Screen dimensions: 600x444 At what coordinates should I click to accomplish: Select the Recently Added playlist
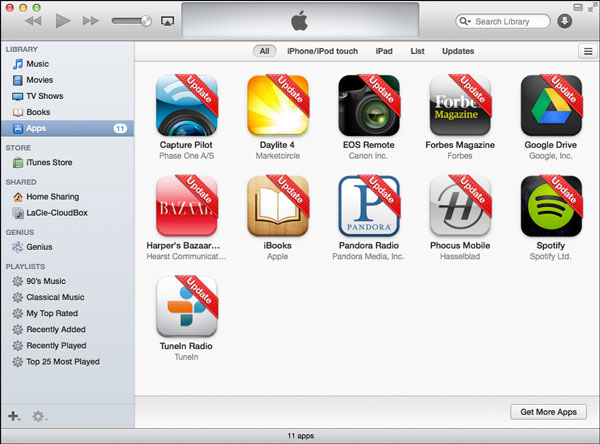[x=67, y=329]
